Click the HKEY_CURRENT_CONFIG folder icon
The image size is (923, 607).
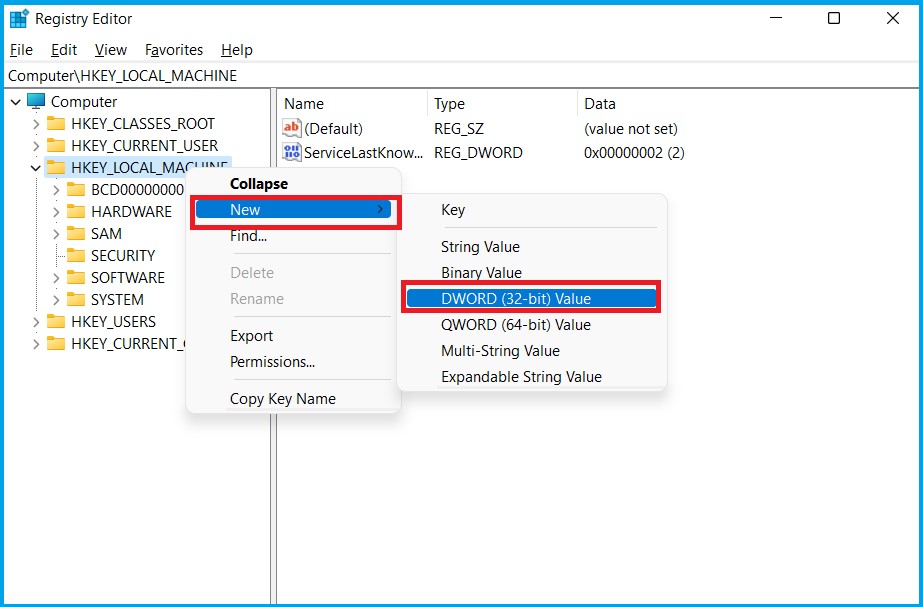pos(56,343)
